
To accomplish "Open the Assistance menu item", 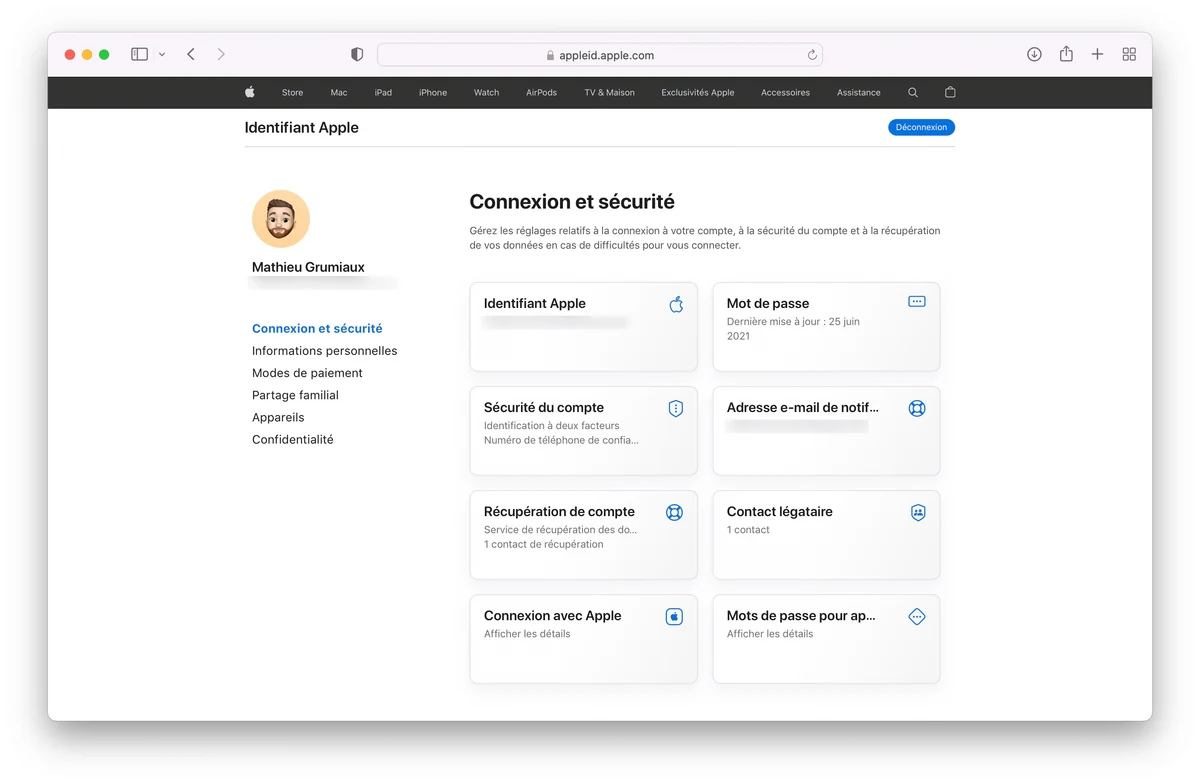I will [859, 92].
